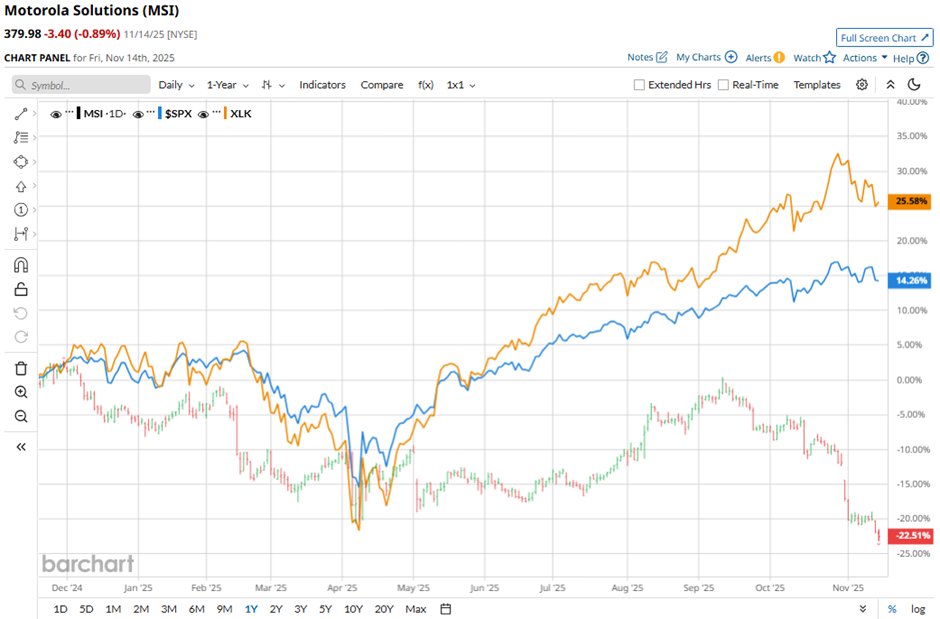Delete drawings with trash icon

pos(21,368)
